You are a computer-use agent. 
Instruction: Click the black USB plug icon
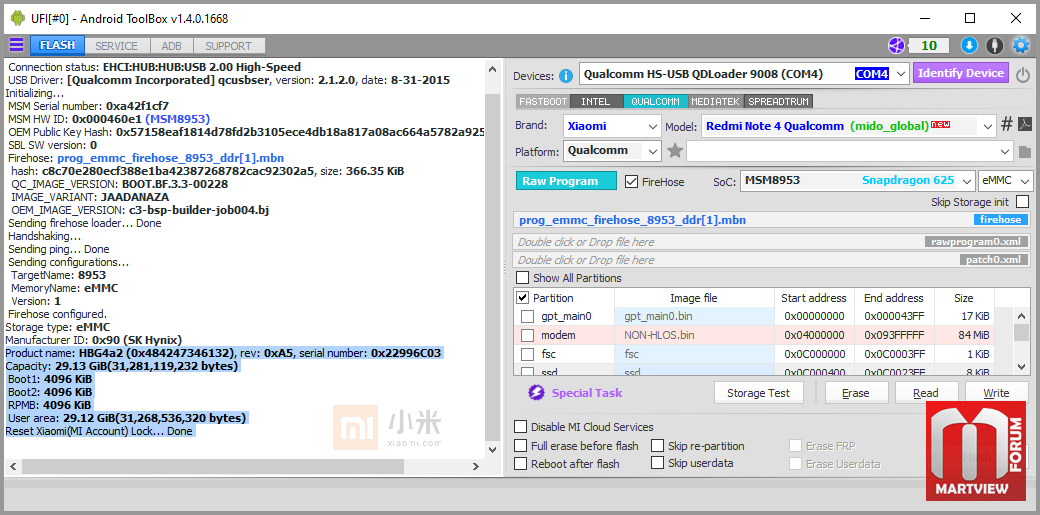coord(994,46)
